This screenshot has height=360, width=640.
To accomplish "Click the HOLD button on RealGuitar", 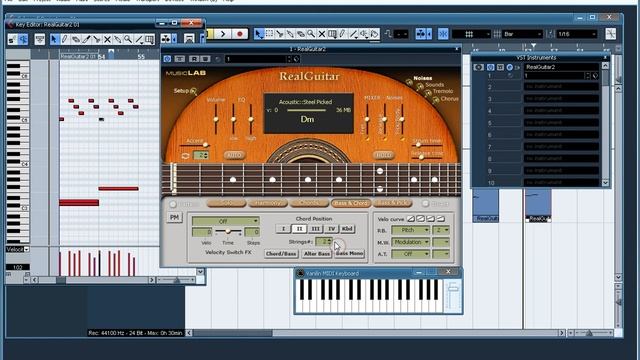I will coord(383,155).
